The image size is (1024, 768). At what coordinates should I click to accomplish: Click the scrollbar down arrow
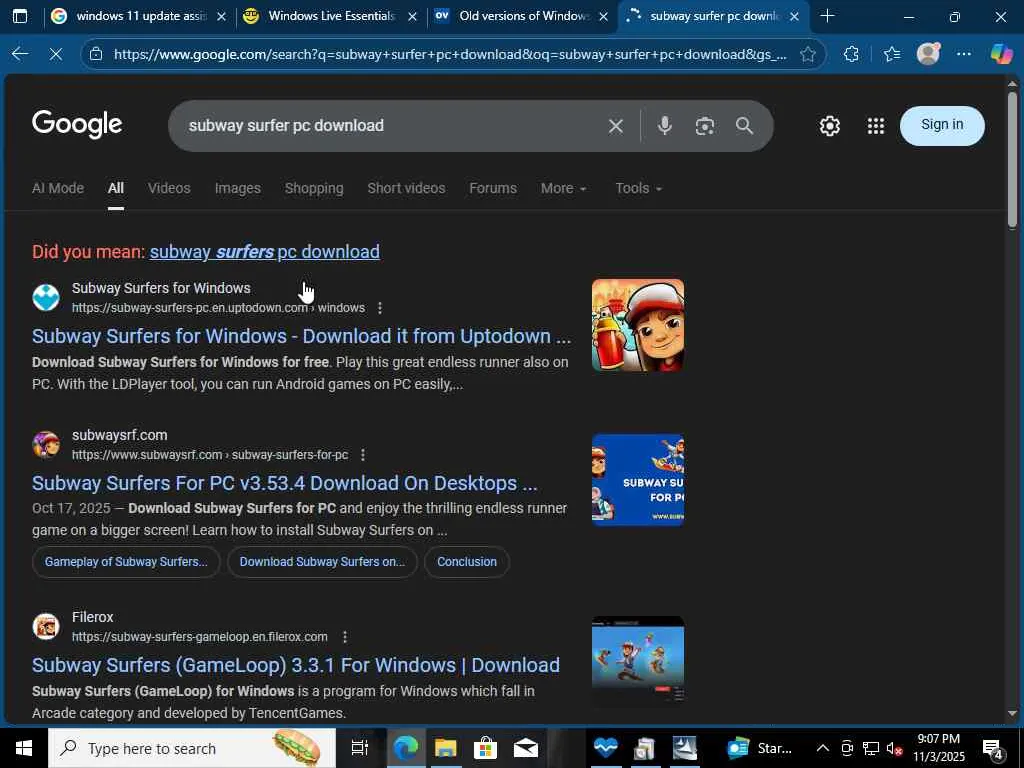pyautogui.click(x=1012, y=714)
